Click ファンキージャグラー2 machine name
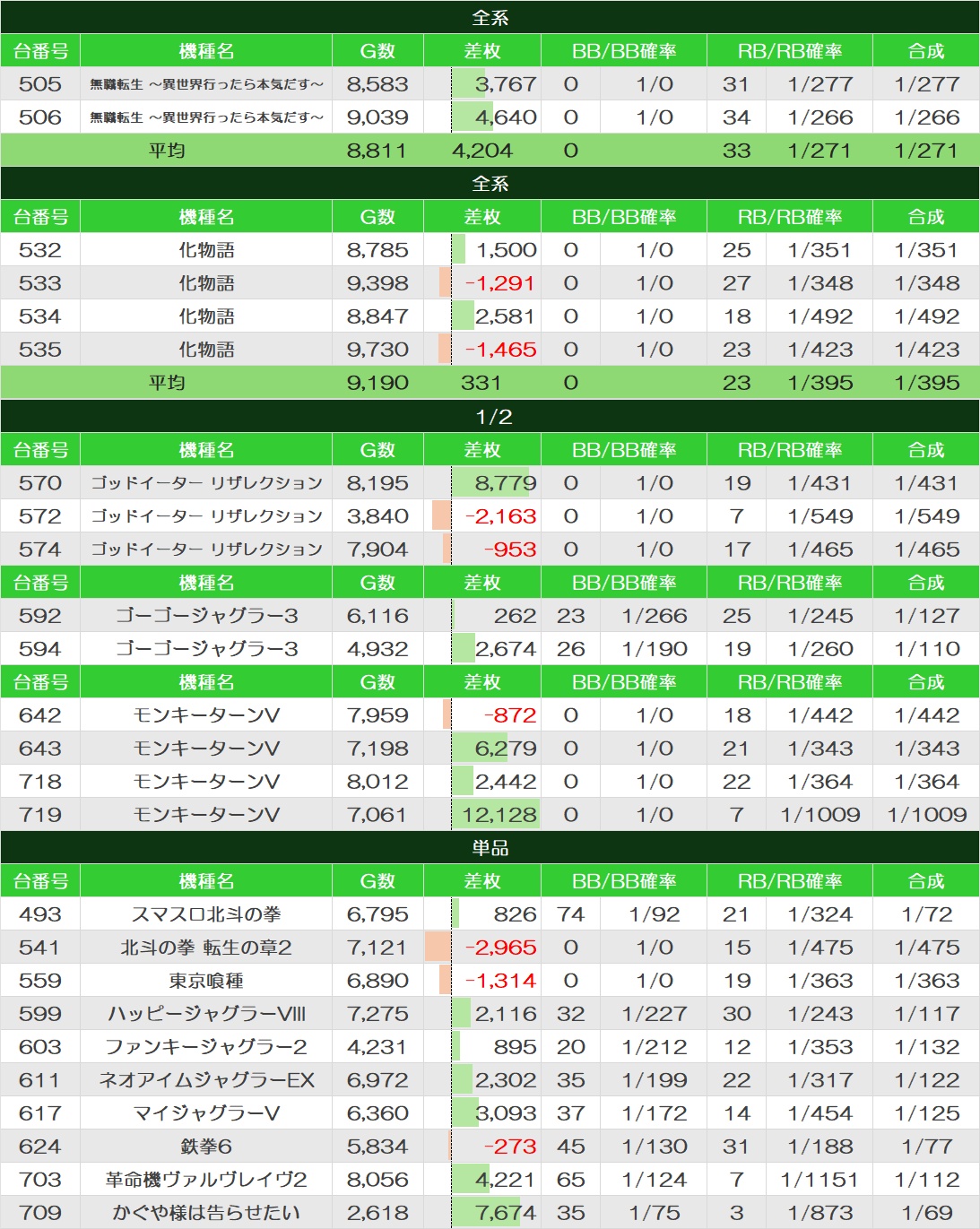 click(x=206, y=1047)
